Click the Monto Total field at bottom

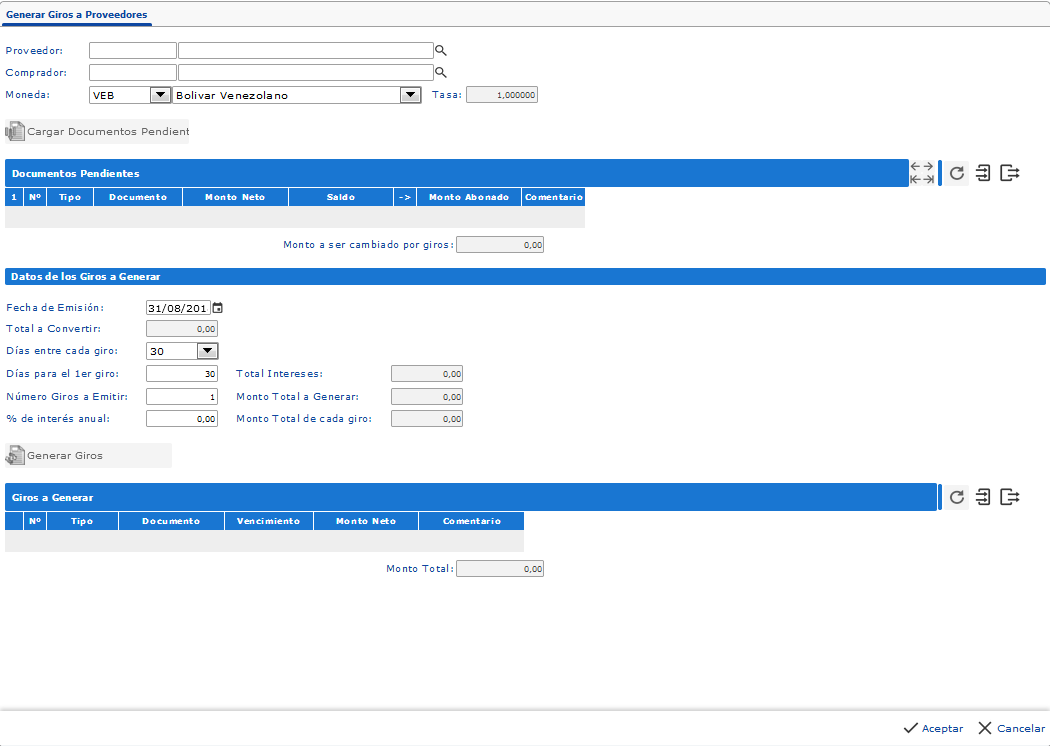coord(500,569)
